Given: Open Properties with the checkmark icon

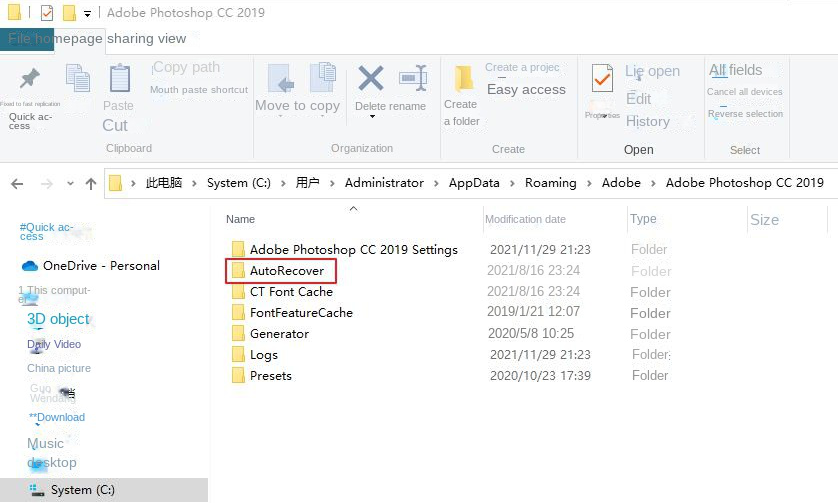Looking at the screenshot, I should pyautogui.click(x=602, y=79).
